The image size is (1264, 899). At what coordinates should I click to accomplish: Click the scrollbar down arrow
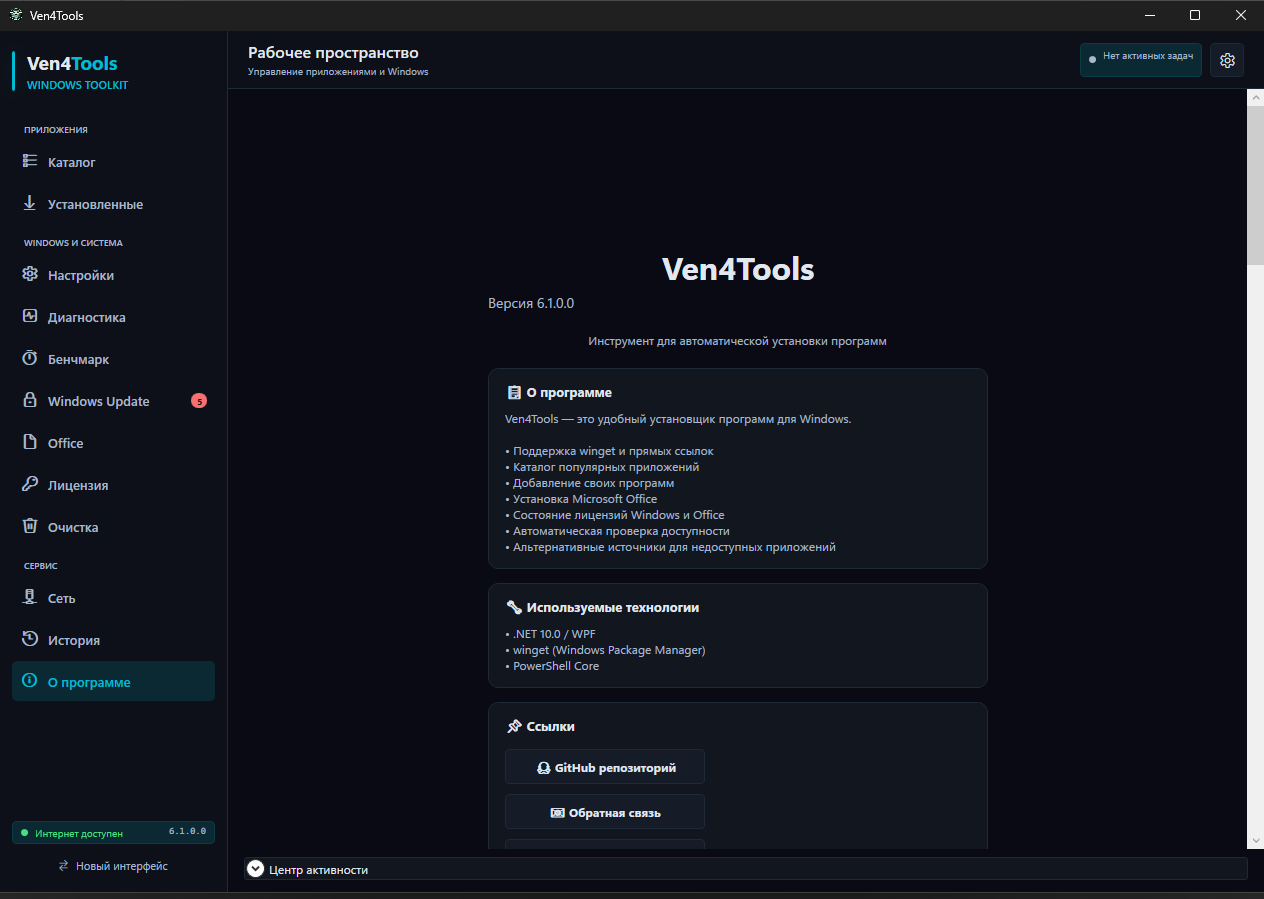tap(1255, 841)
